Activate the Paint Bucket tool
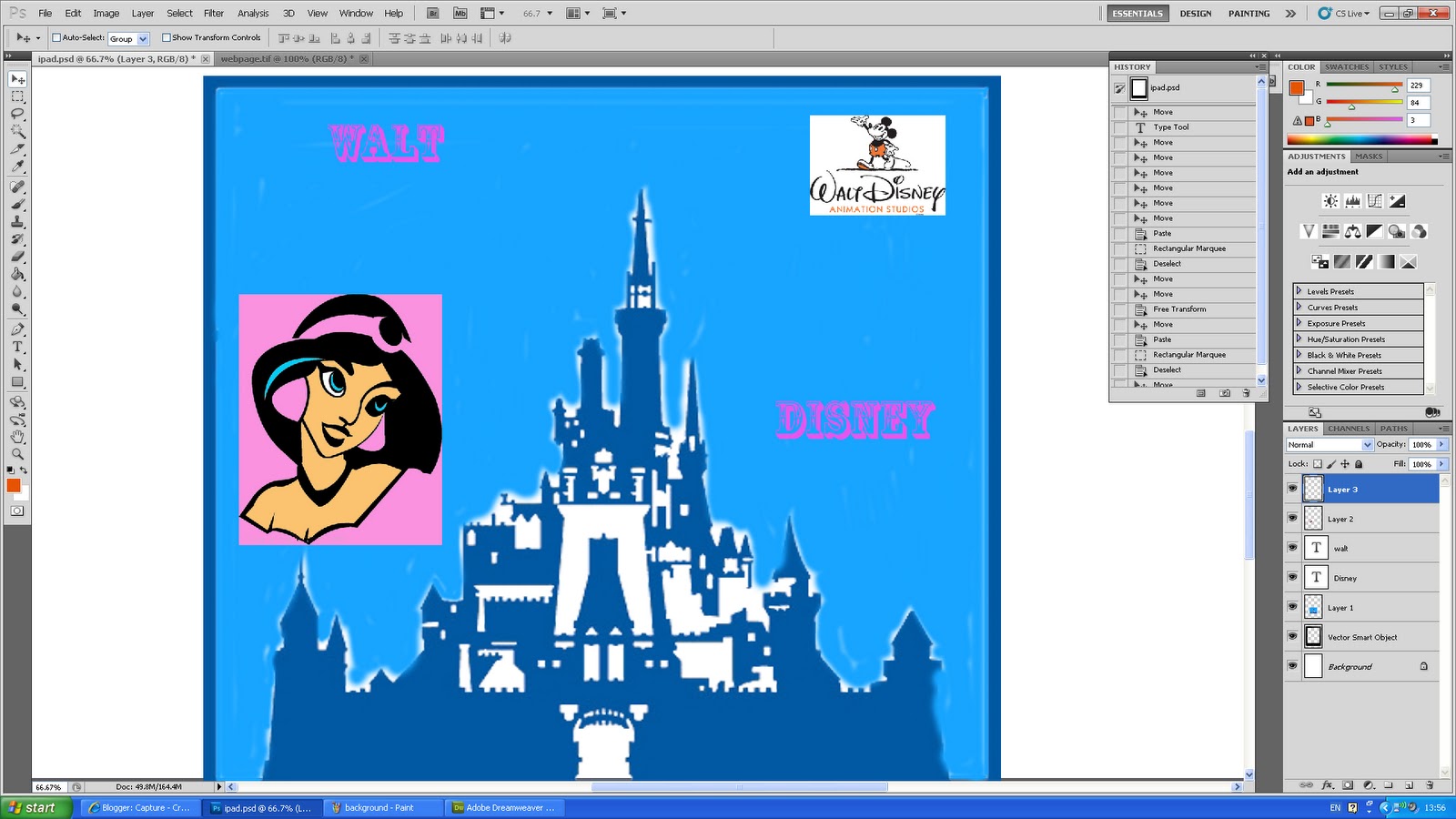The height and width of the screenshot is (819, 1456). coord(17,275)
